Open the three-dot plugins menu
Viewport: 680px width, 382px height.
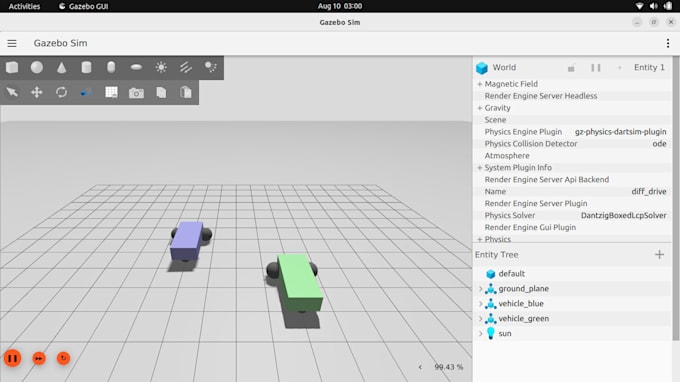click(x=668, y=43)
